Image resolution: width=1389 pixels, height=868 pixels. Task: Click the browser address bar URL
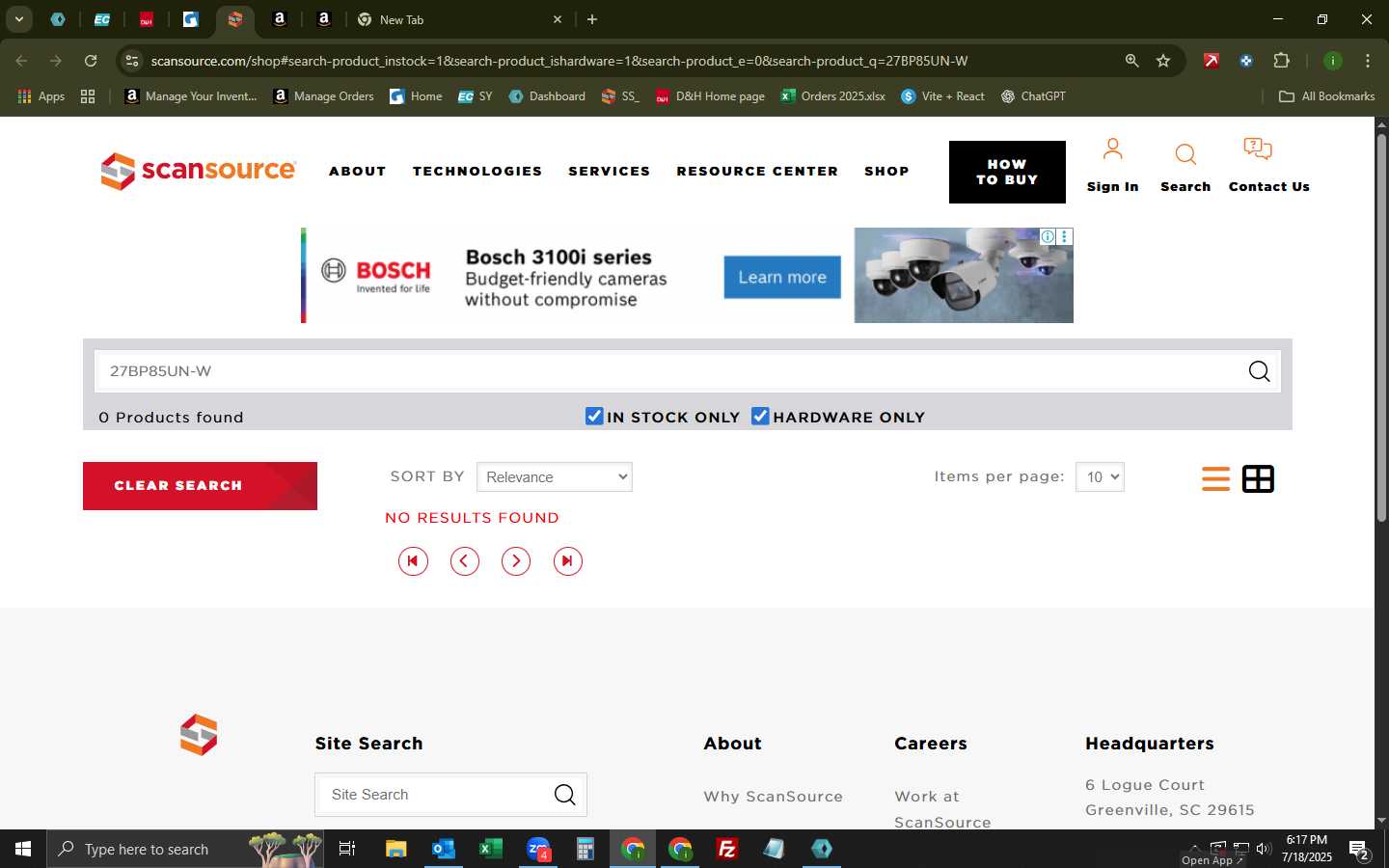coord(559,61)
